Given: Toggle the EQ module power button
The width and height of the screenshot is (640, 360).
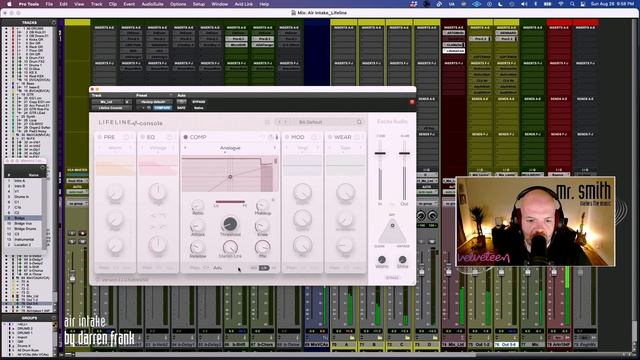Looking at the screenshot, I should [x=142, y=137].
